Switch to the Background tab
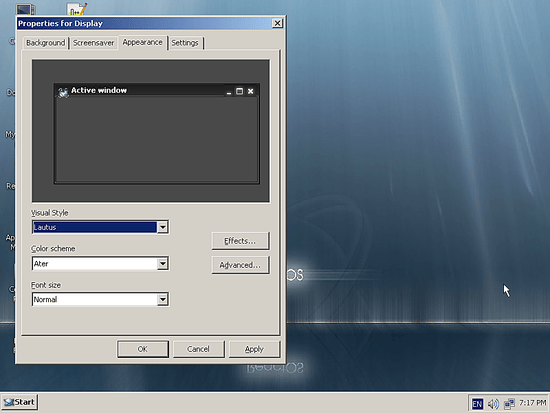Viewport: 550px width, 413px height. [46, 43]
